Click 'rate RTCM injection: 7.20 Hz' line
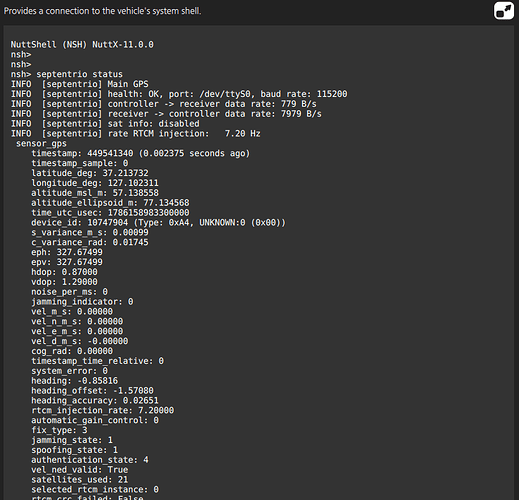This screenshot has height=500, width=519. click(136, 134)
